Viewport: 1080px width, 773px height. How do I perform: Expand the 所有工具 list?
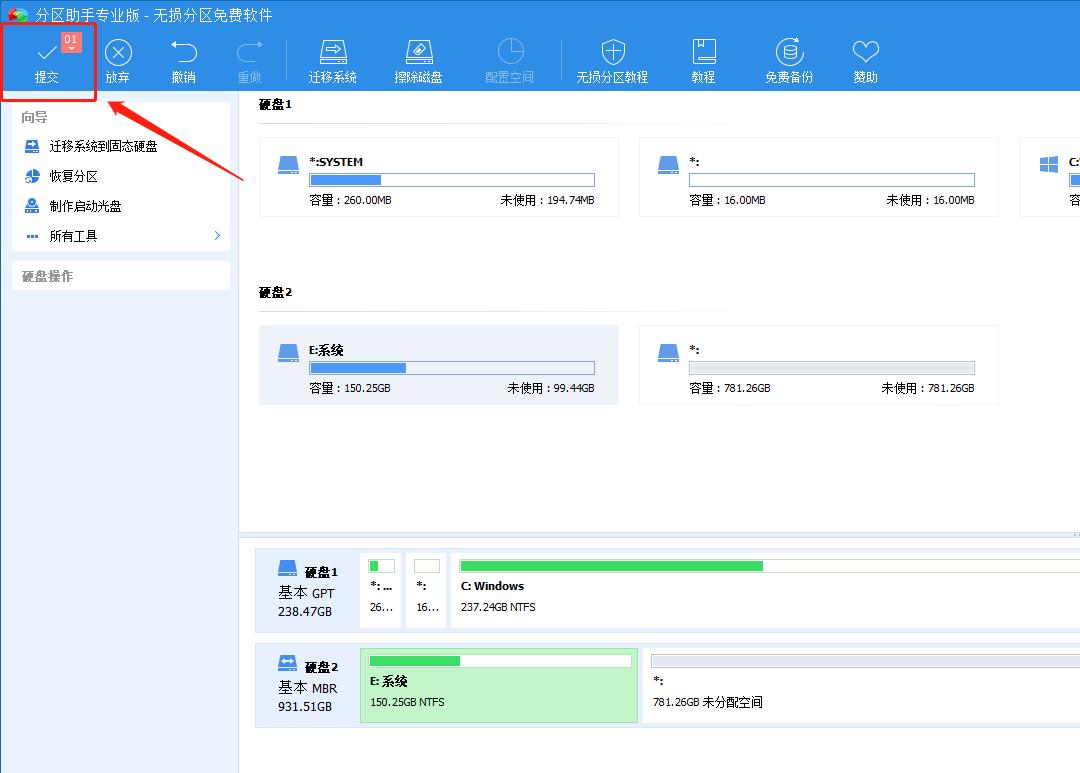pos(73,236)
